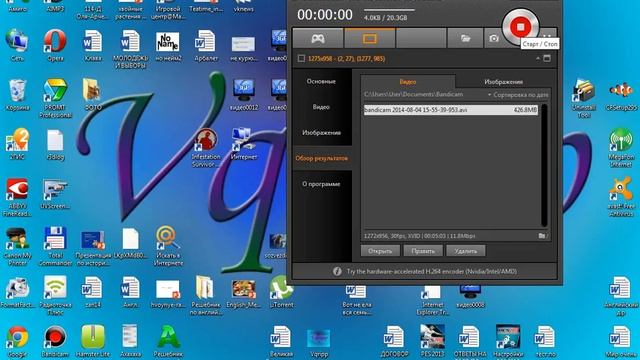640x360 pixels.
Task: Open the Сеть network desktop icon
Action: coord(17,45)
